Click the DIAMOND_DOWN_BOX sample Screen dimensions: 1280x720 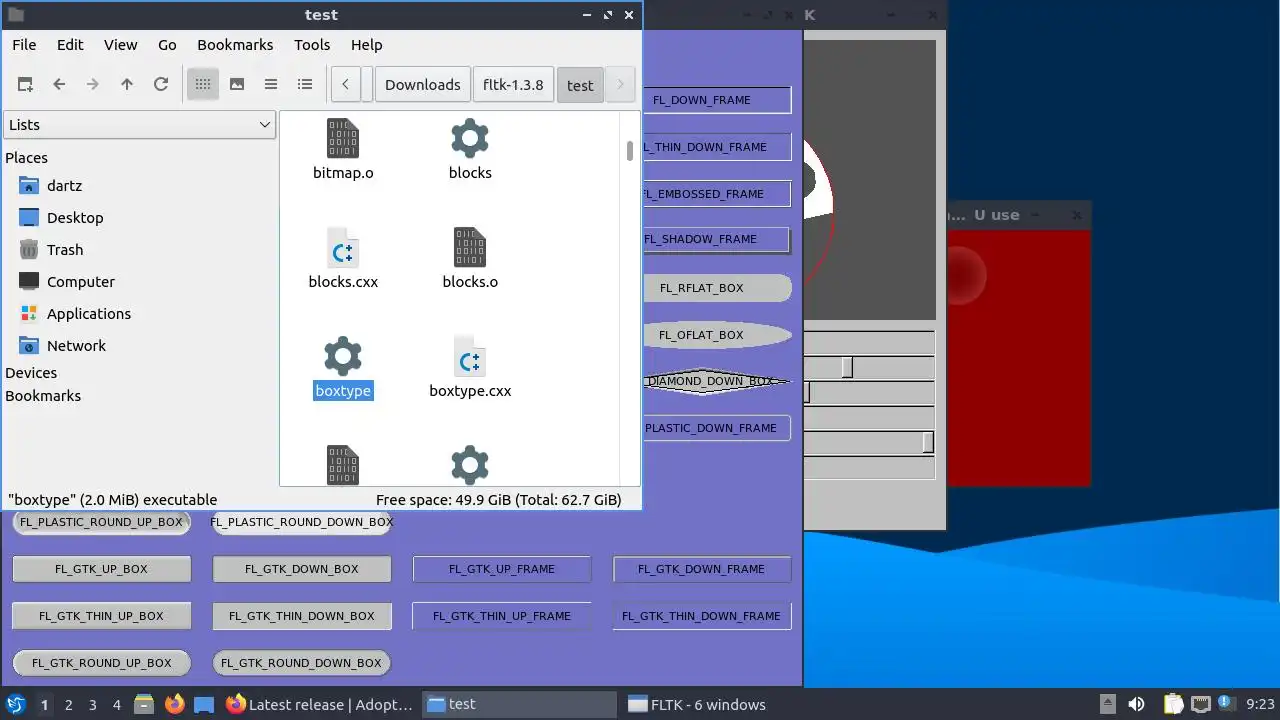[716, 381]
